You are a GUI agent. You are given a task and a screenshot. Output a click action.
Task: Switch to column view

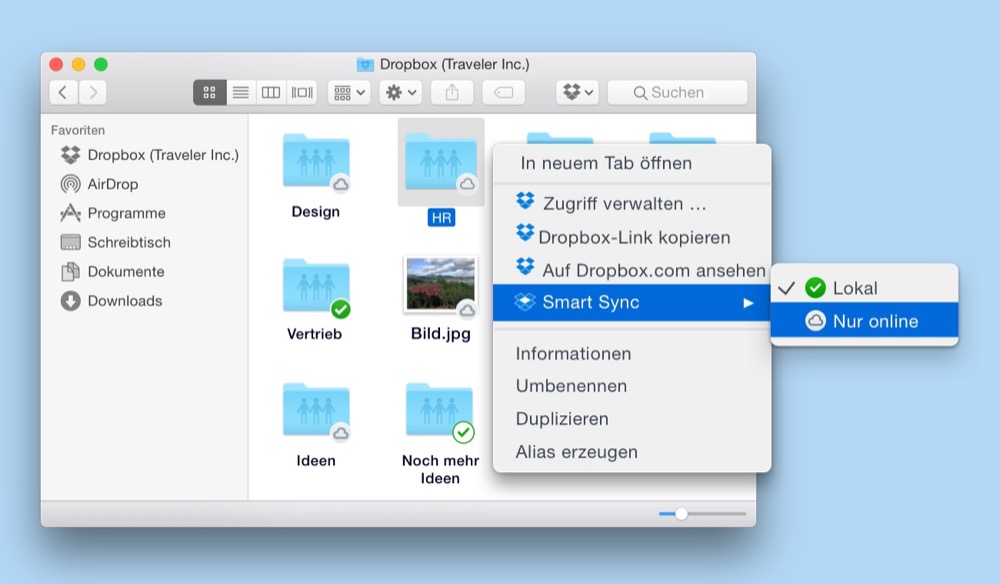(x=271, y=93)
